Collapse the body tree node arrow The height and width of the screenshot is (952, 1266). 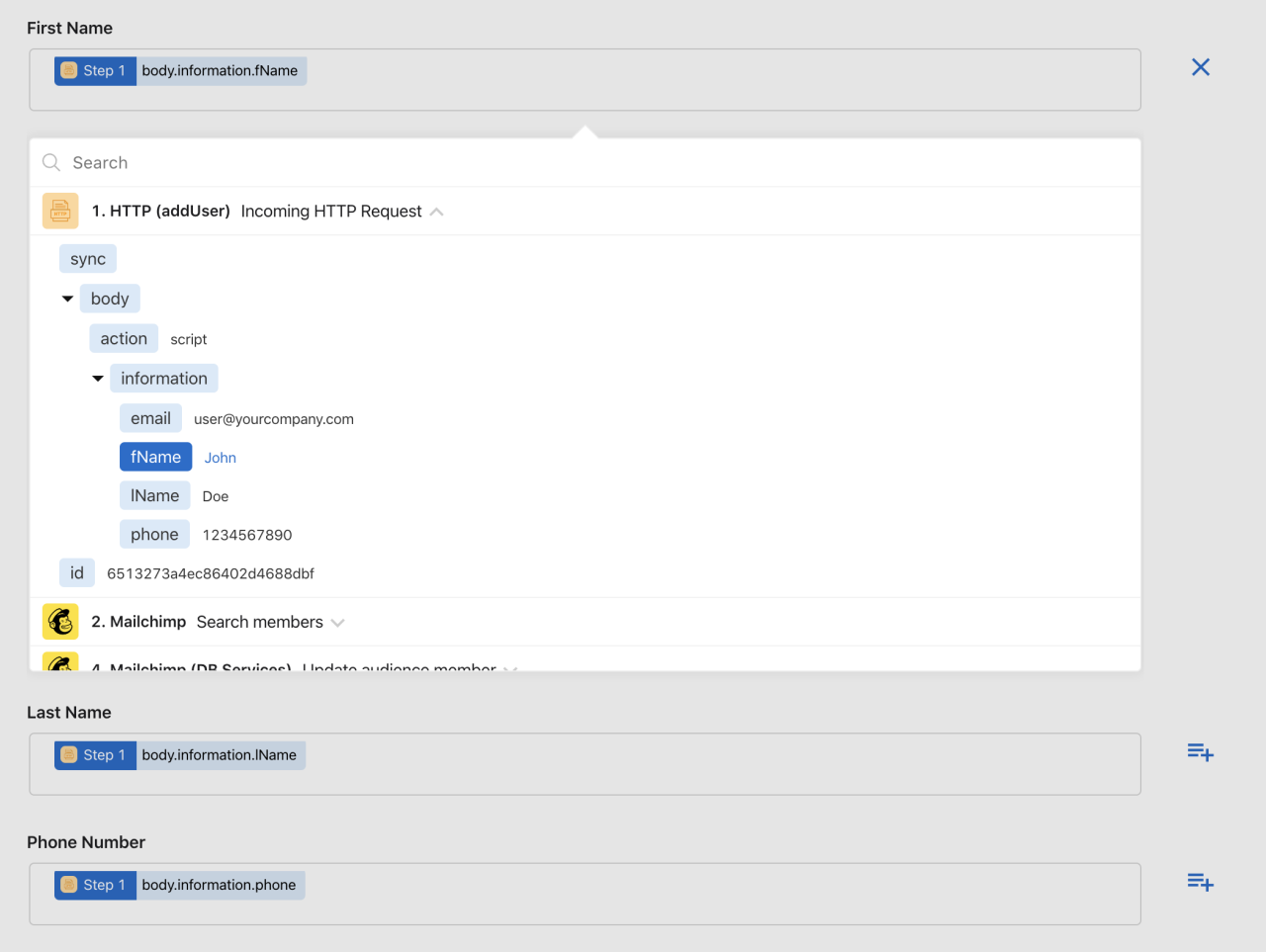click(67, 299)
